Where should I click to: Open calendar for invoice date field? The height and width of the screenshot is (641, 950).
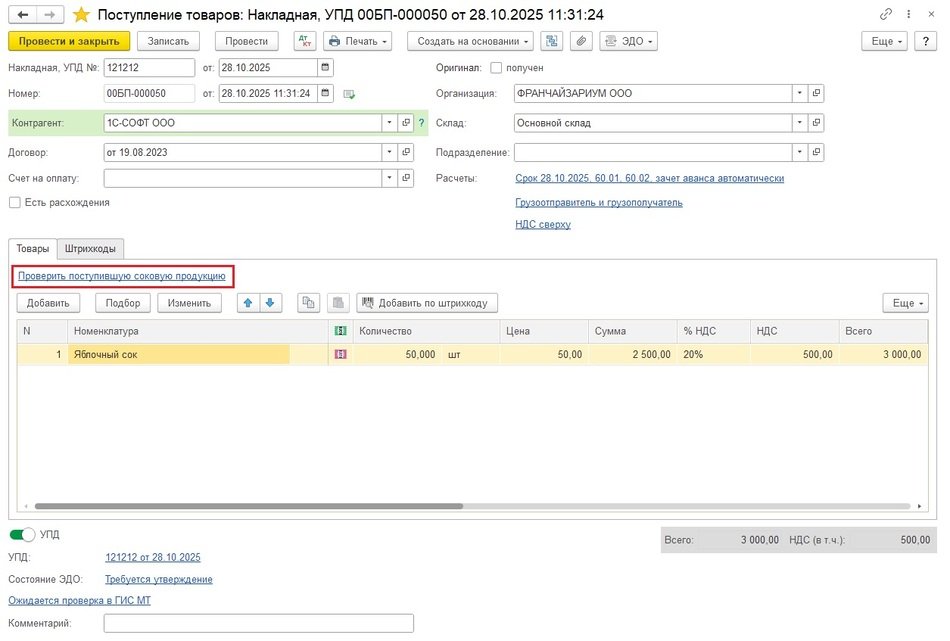pos(325,68)
